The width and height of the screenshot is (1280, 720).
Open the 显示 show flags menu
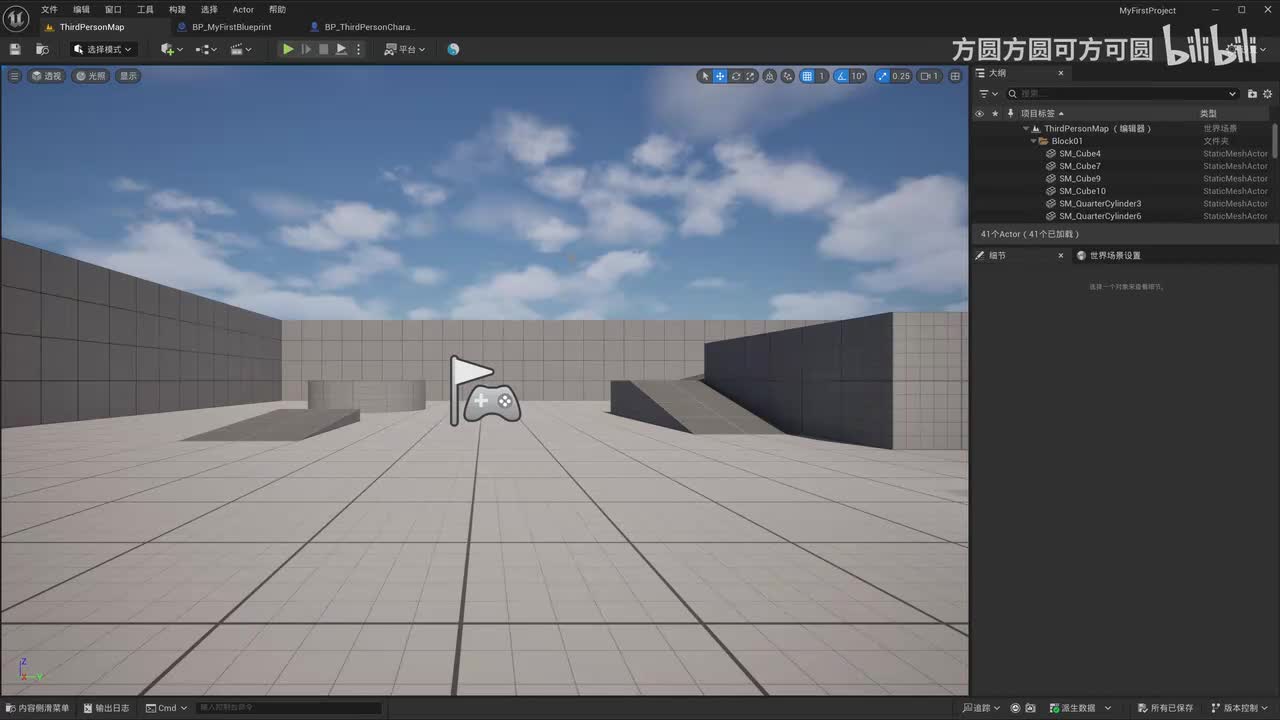128,76
